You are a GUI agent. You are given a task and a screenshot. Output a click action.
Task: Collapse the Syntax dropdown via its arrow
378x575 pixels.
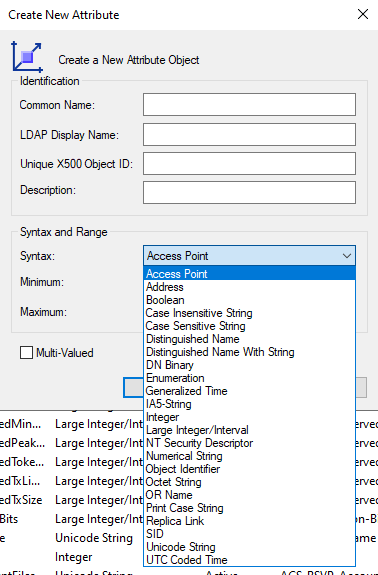tap(346, 256)
